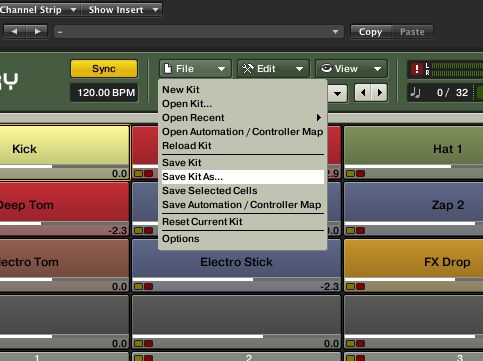Select Open Kit... in the File menu
Screen dimensions: 483x361
242,104
